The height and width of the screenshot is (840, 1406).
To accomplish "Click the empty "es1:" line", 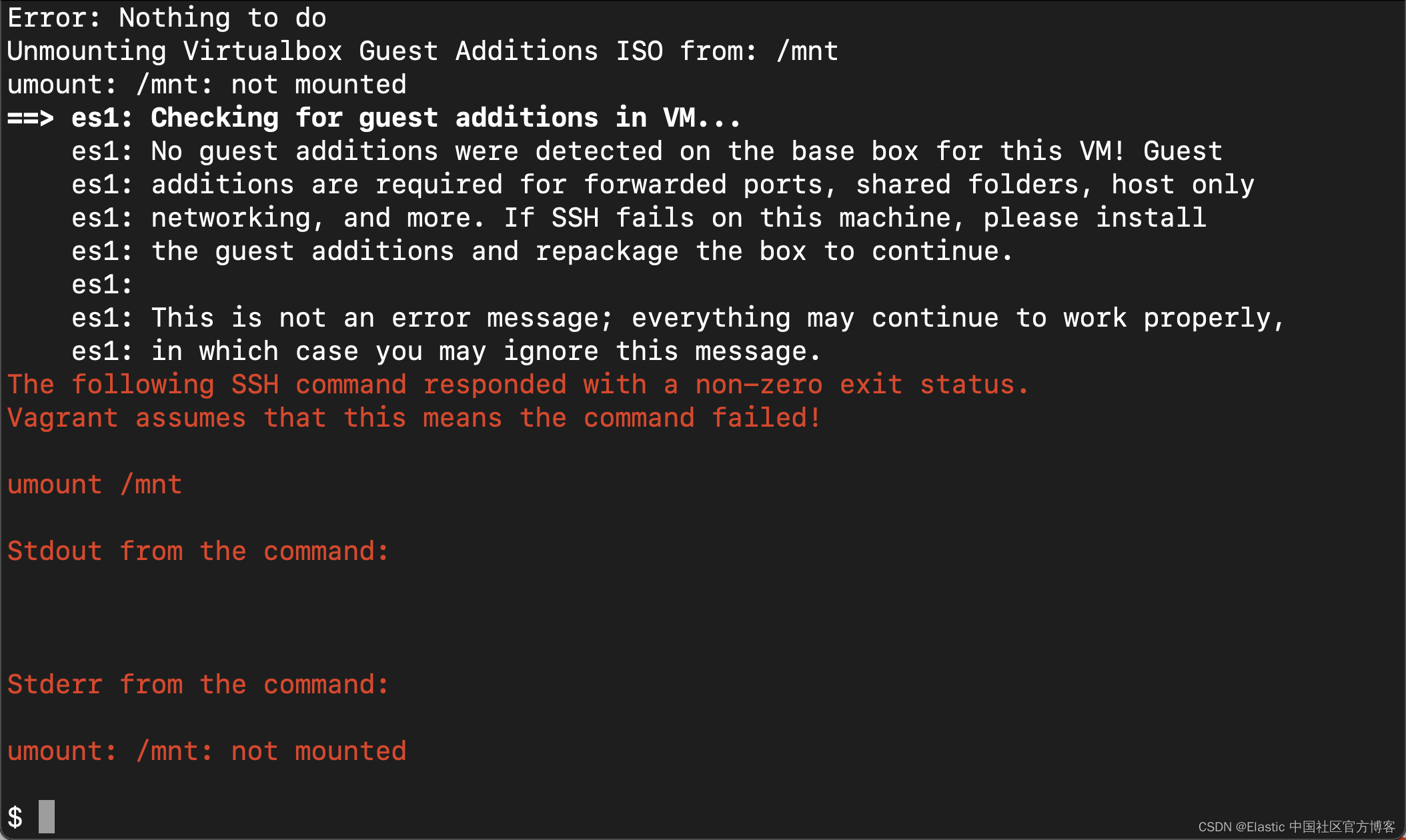I will pos(102,285).
